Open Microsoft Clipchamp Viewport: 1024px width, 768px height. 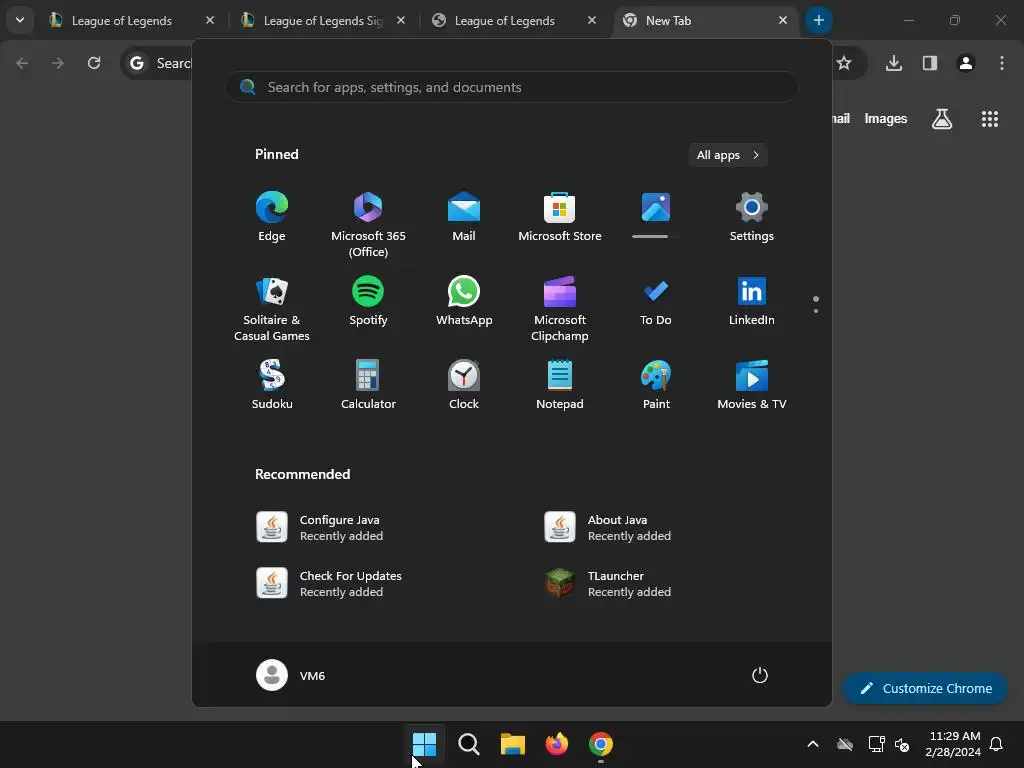pos(560,308)
